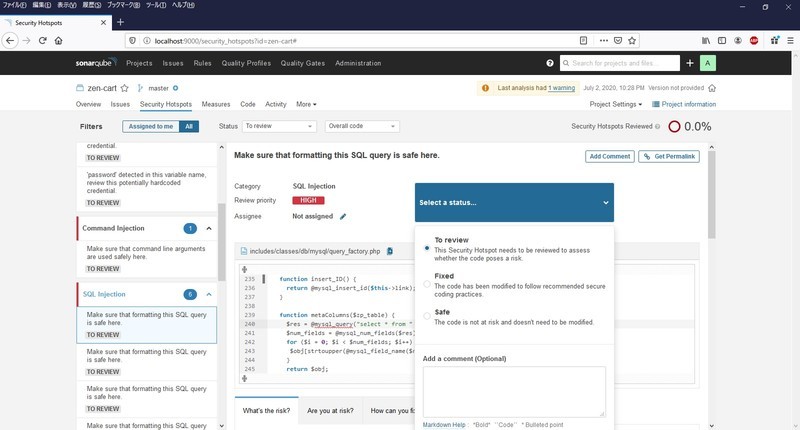This screenshot has height=430, width=800.
Task: Click the HIGH review priority badge
Action: coord(308,200)
